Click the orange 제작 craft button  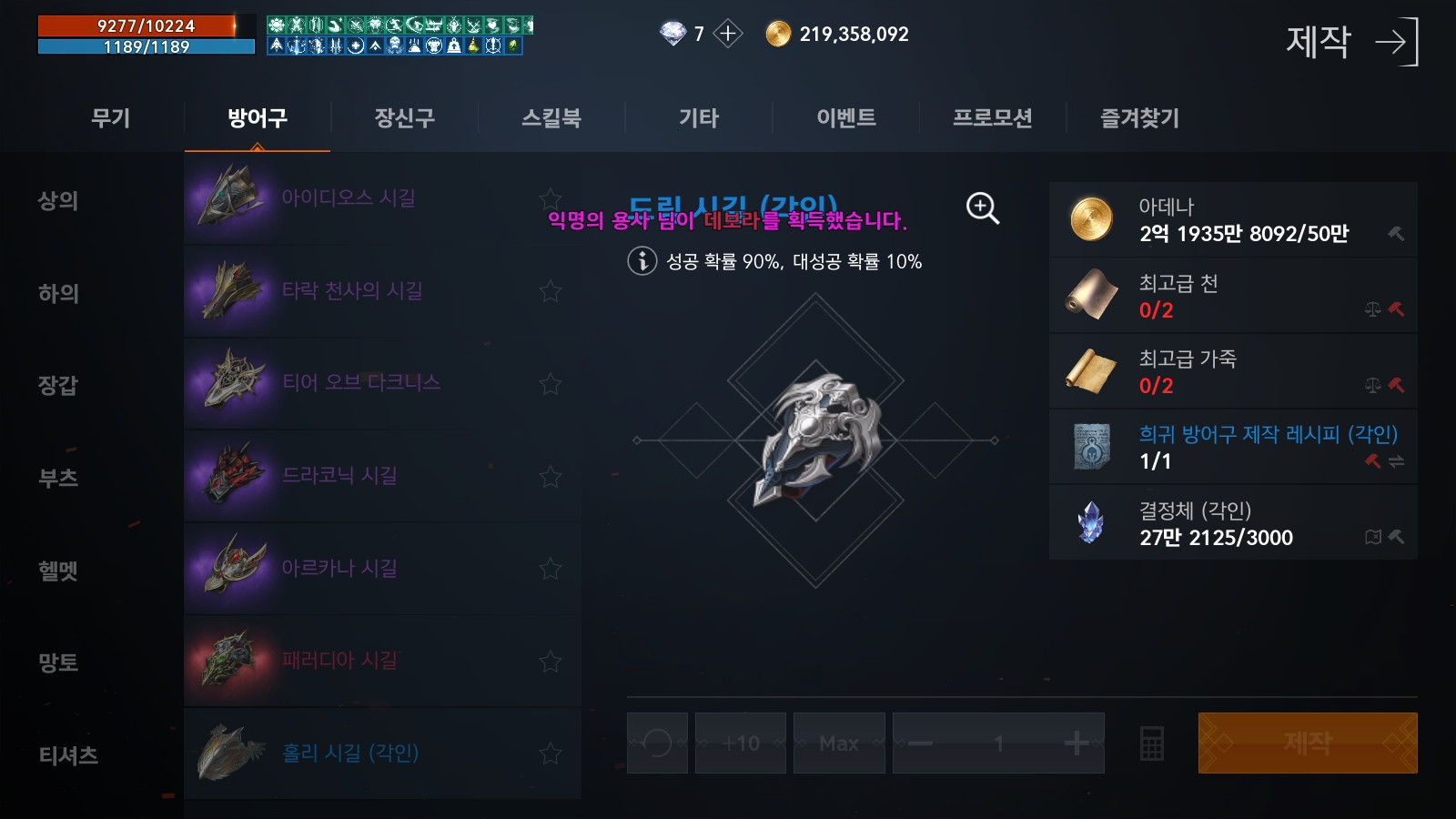[1308, 743]
